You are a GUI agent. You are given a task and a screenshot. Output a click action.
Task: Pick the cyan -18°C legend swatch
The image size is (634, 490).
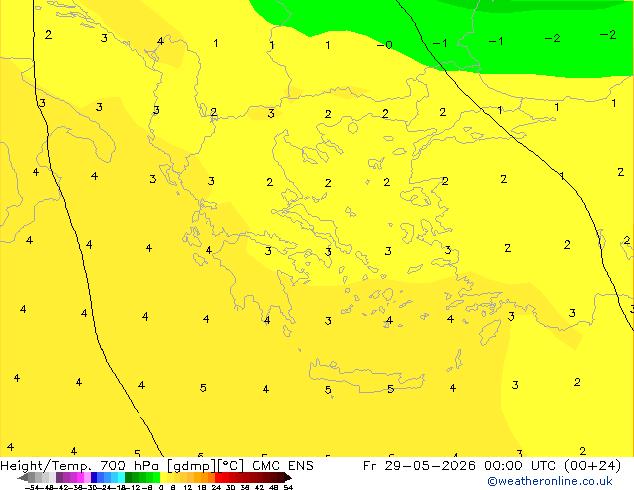[122, 478]
